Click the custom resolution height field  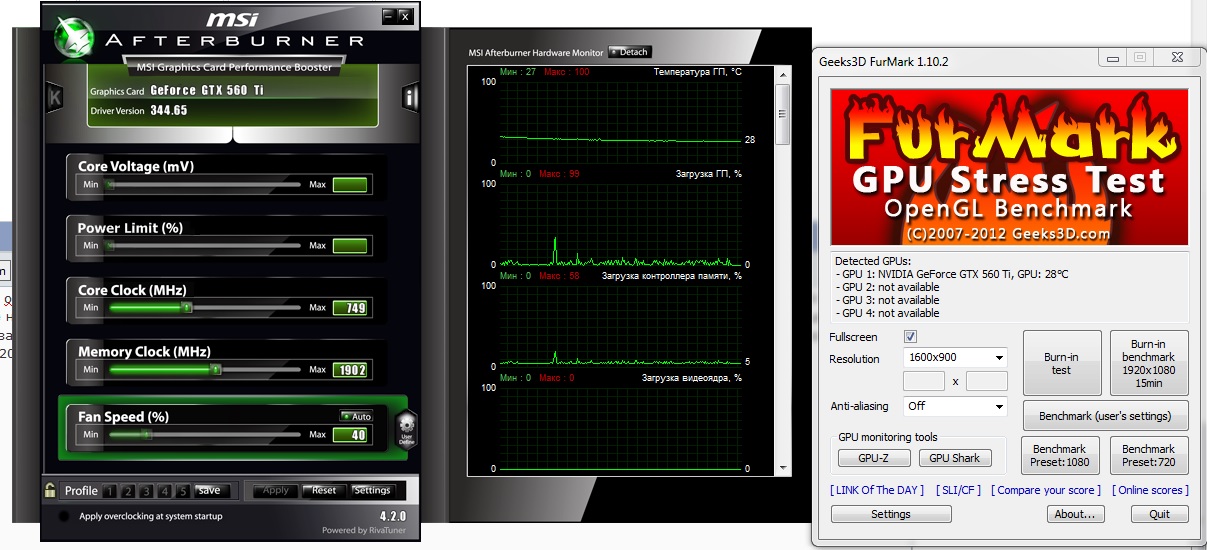[x=987, y=381]
